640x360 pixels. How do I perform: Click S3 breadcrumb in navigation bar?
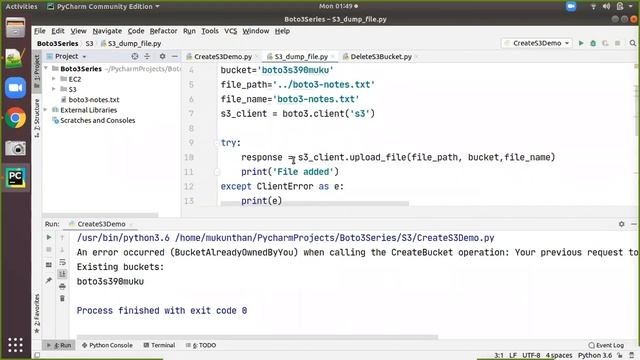(x=89, y=43)
